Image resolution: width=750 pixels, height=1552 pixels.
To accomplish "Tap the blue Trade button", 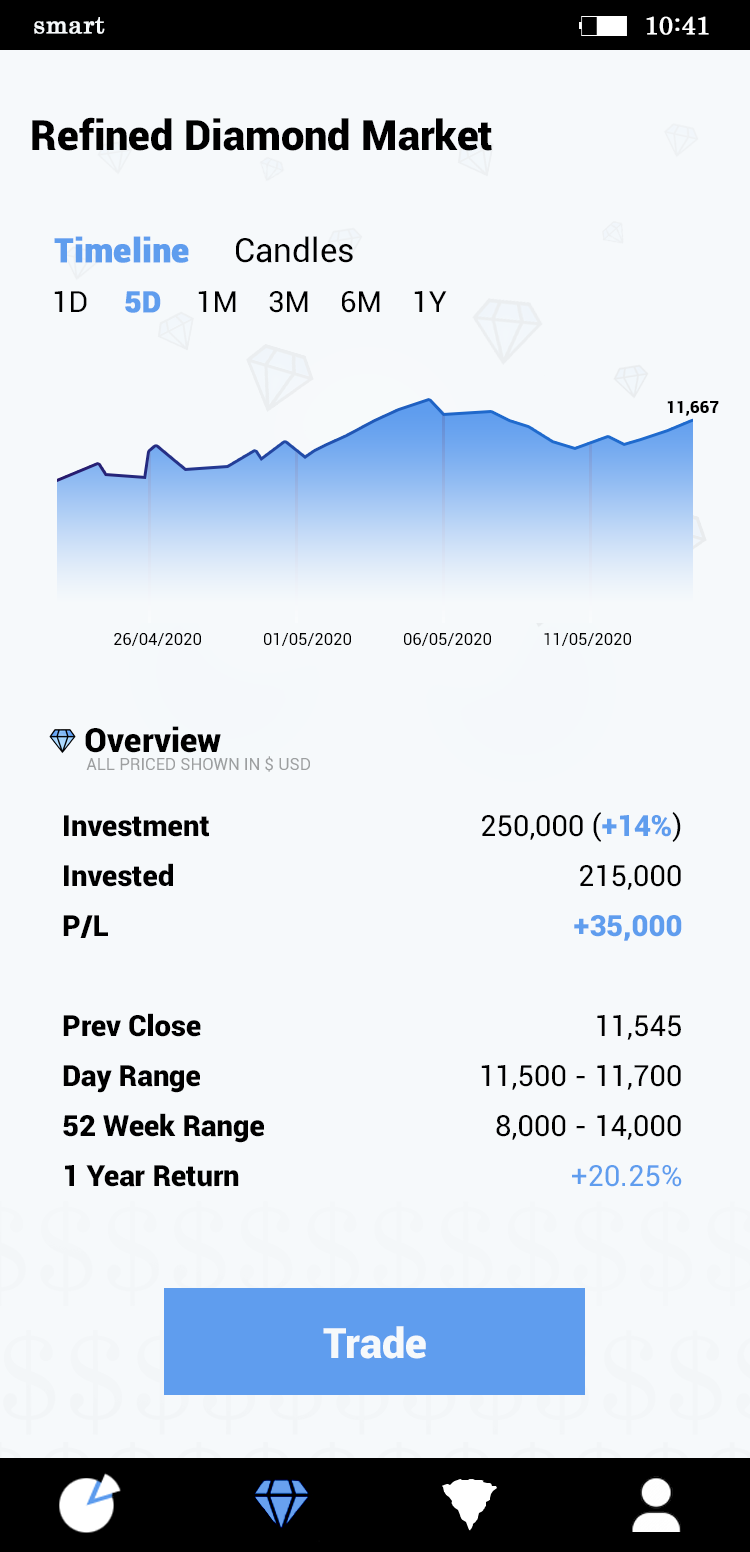I will [374, 1341].
